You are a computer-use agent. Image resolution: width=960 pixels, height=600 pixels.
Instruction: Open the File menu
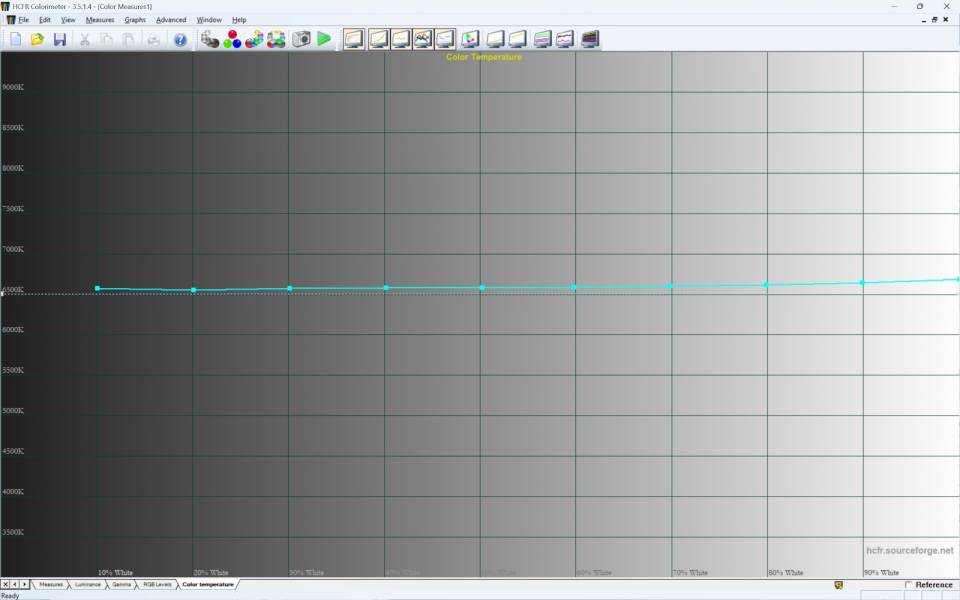[x=23, y=20]
